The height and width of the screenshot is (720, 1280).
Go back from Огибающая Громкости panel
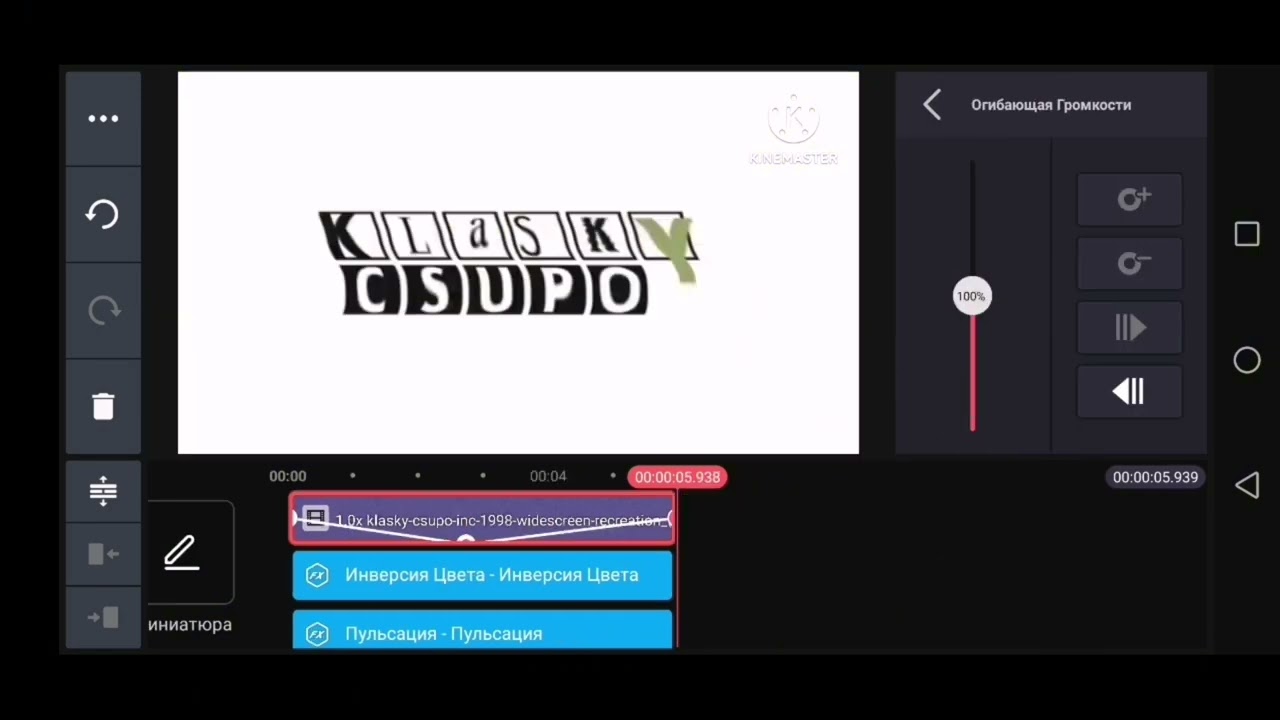(932, 105)
